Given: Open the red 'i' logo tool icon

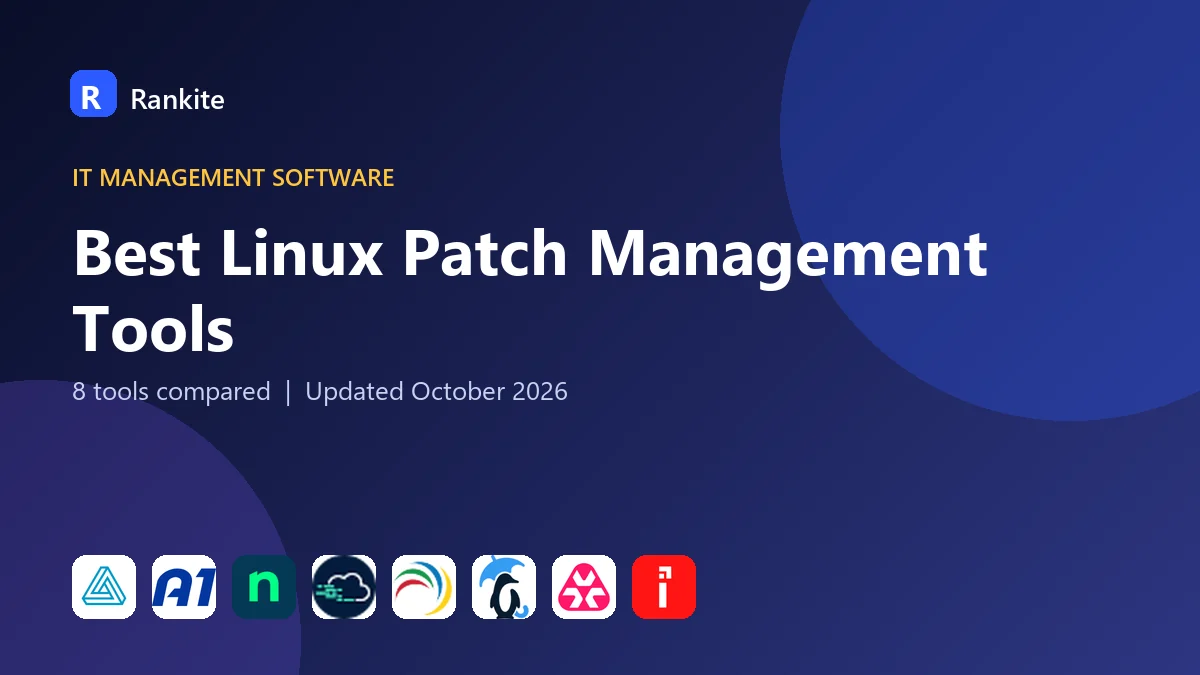Looking at the screenshot, I should pos(664,587).
